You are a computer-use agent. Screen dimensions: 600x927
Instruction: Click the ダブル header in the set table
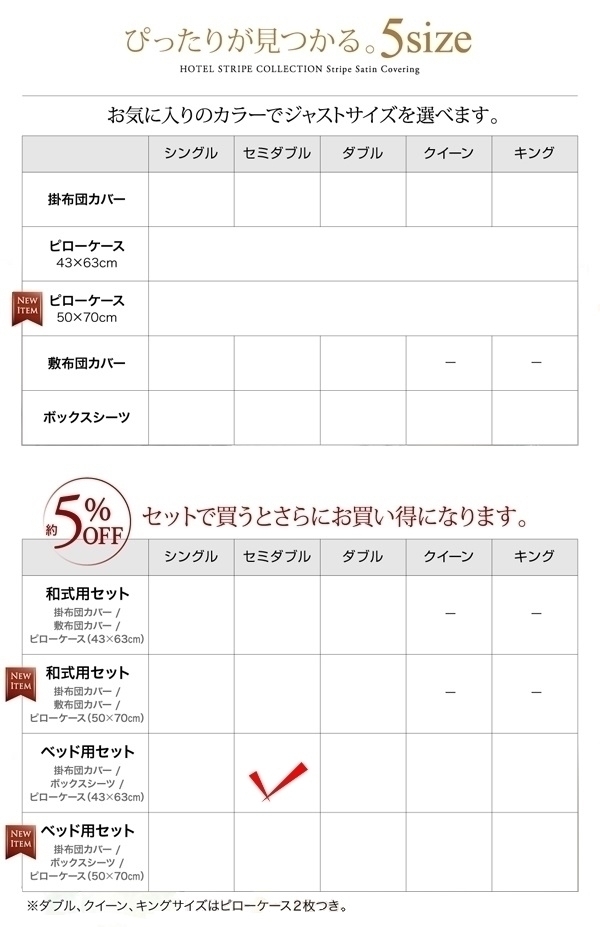click(x=363, y=556)
